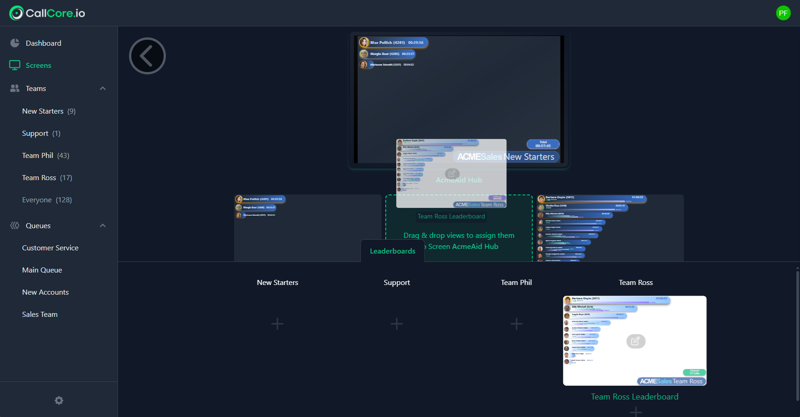Image resolution: width=800 pixels, height=417 pixels.
Task: Open settings via the gear icon
Action: point(59,400)
